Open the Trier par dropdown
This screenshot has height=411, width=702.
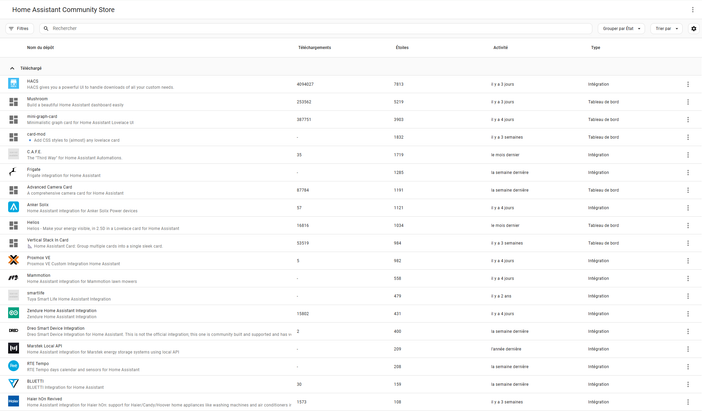coord(666,28)
